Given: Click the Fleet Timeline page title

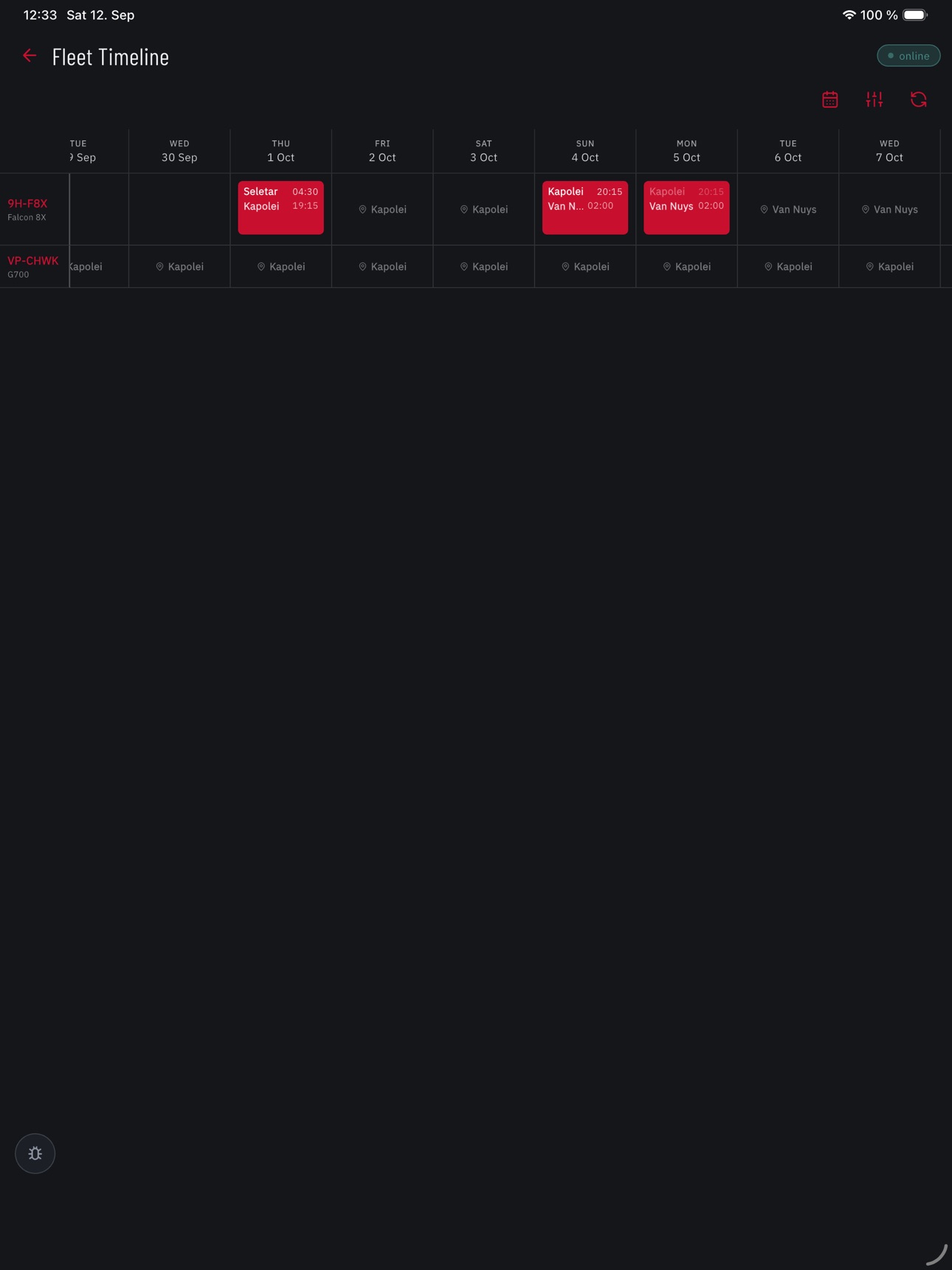Looking at the screenshot, I should click(111, 57).
